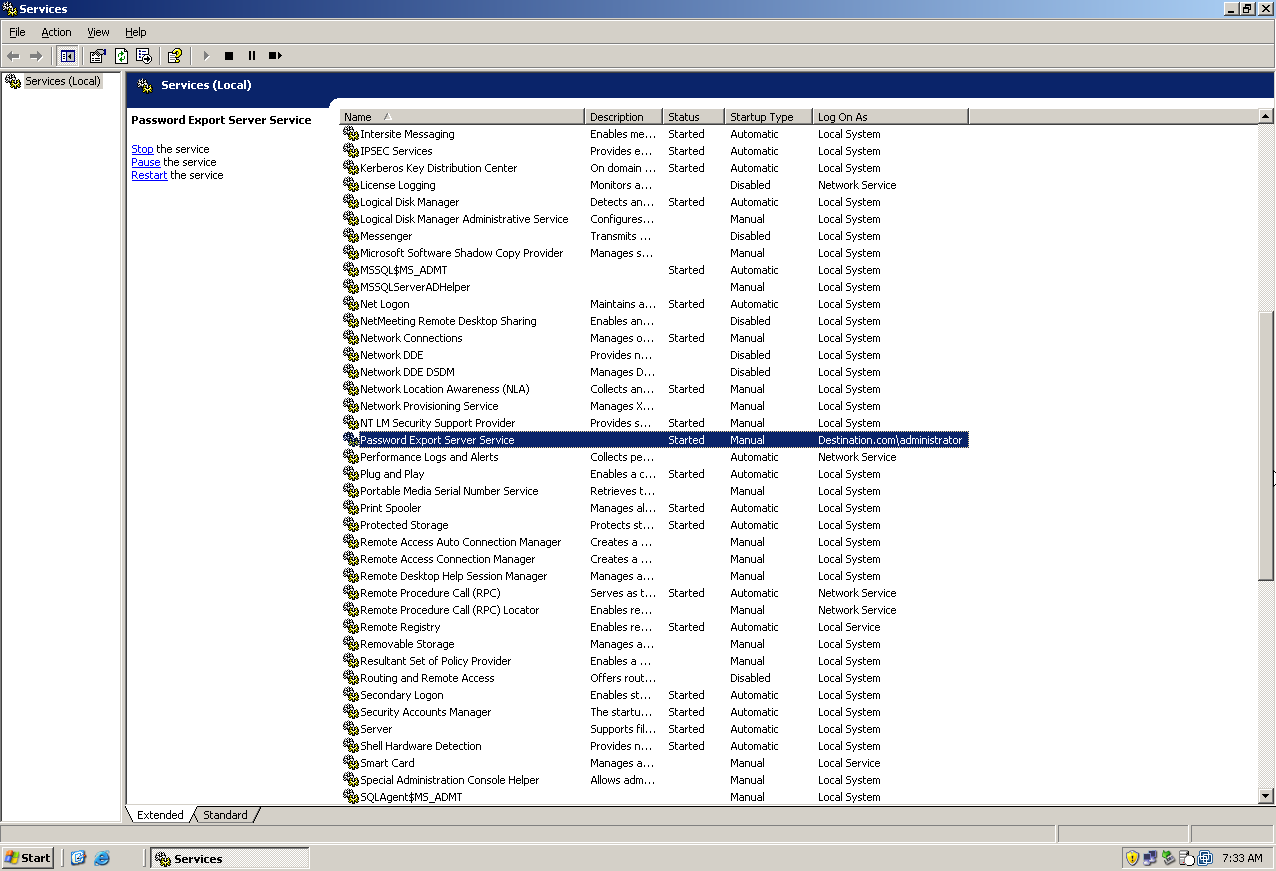Select the Protected Storage service row
Screen dimensions: 1276x871
(x=654, y=525)
